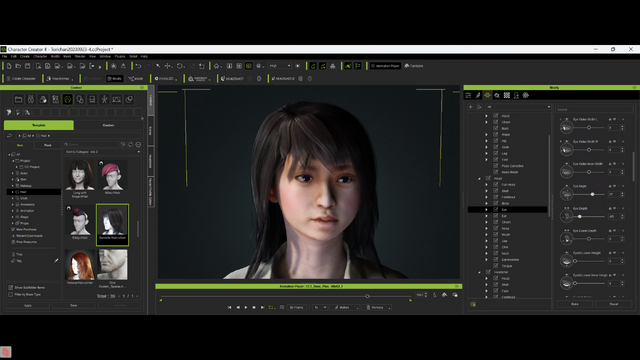Screen dimensions: 640x360
Task: Toggle Show Subfolder Items checkbox
Action: [x=11, y=287]
